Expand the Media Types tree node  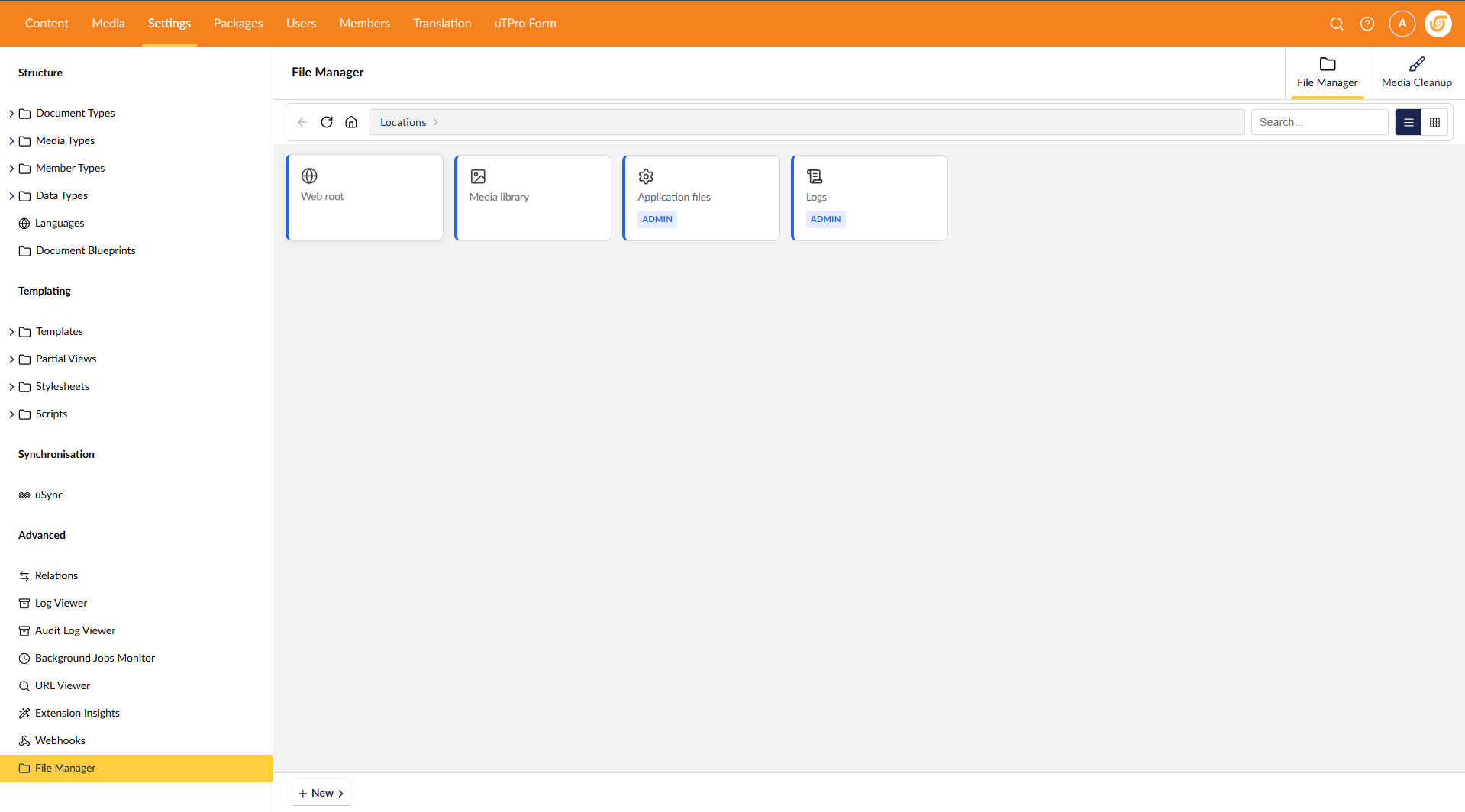tap(11, 141)
